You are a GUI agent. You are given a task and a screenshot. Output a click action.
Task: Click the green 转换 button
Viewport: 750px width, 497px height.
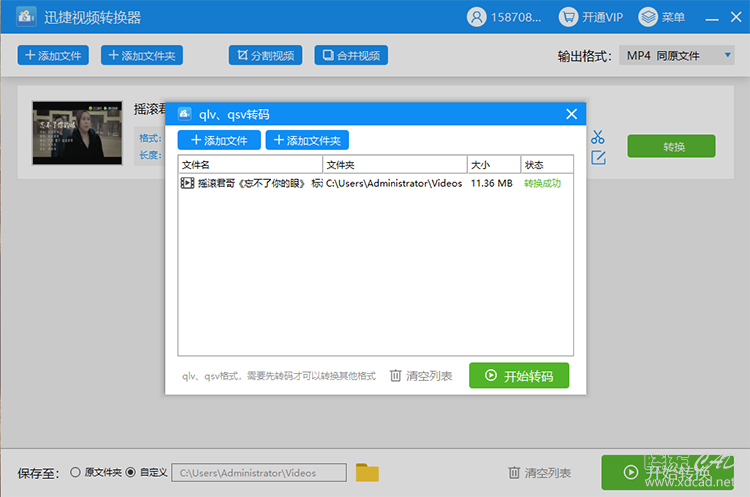pos(671,146)
